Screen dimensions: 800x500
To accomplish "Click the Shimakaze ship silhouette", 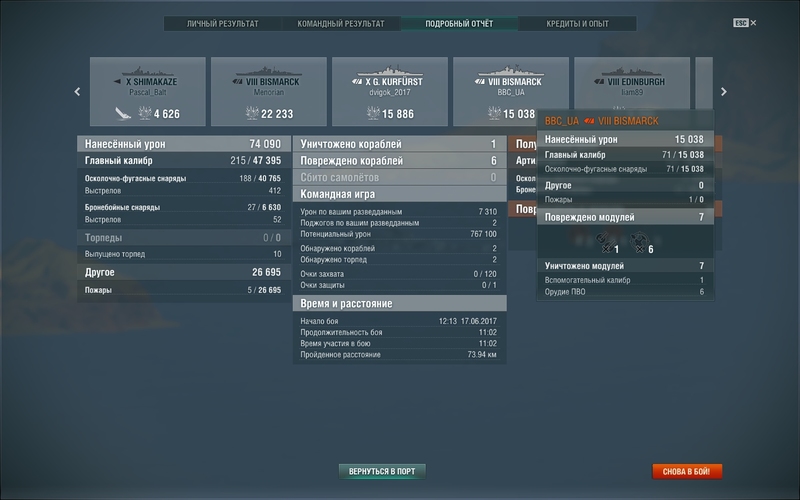I will pos(148,71).
